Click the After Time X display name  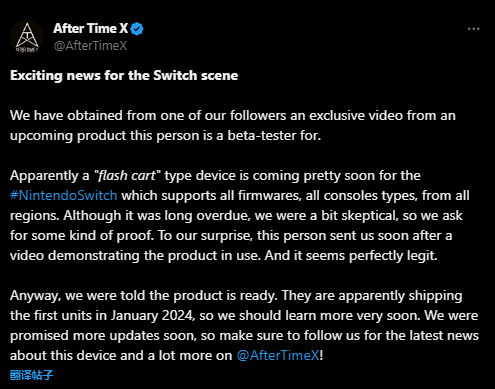[x=91, y=29]
